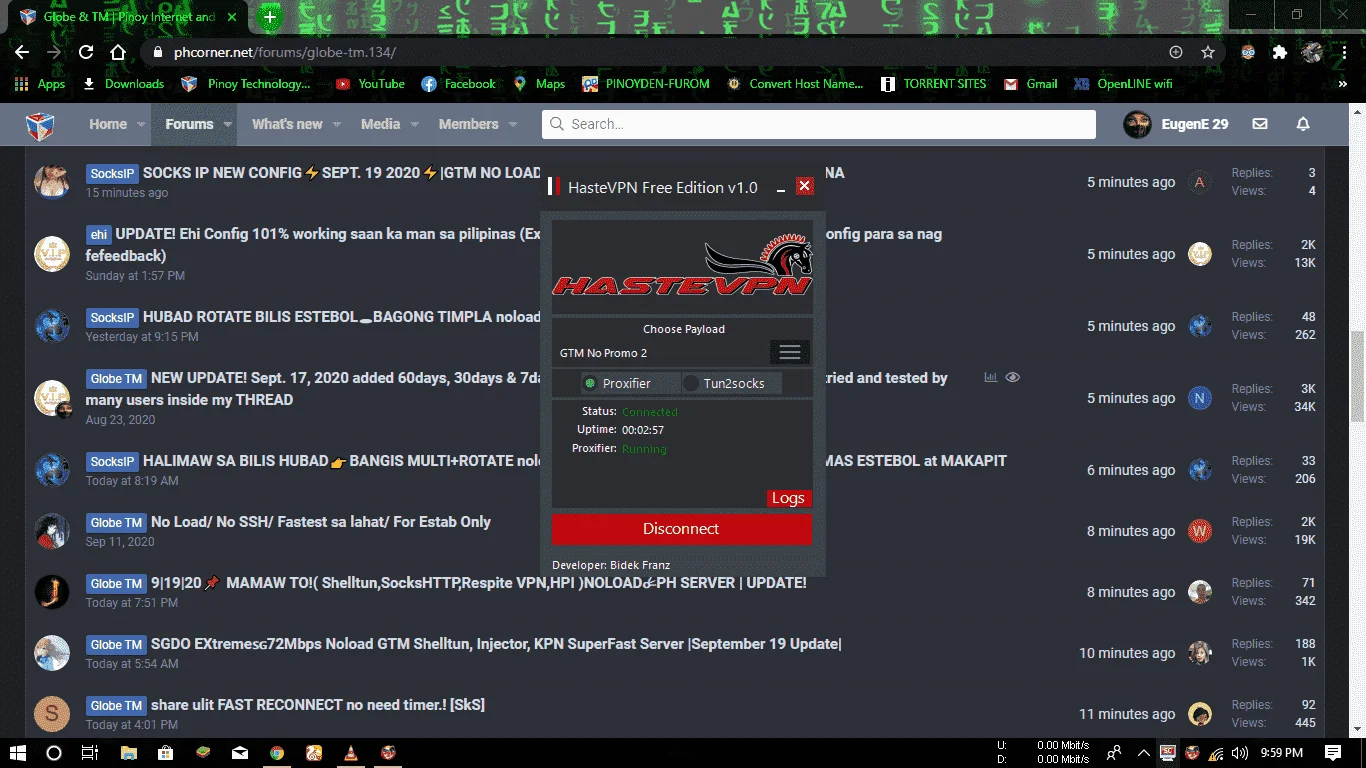Viewport: 1366px width, 768px height.
Task: Open the Forums menu item
Action: 189,124
